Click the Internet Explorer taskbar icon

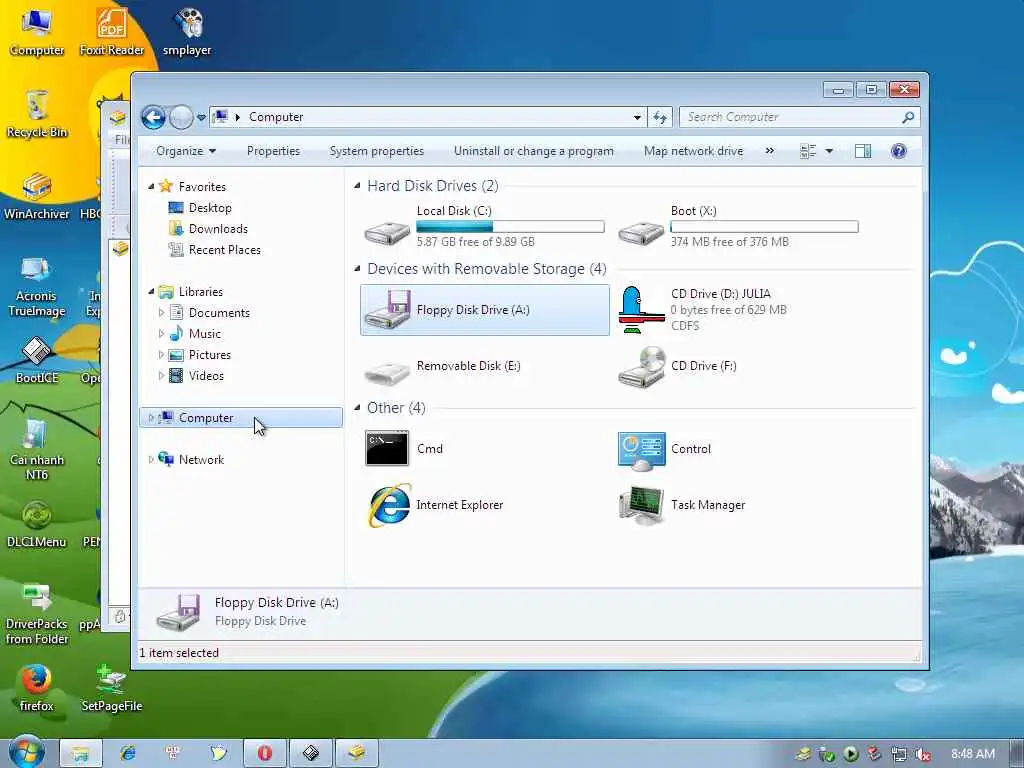point(127,753)
